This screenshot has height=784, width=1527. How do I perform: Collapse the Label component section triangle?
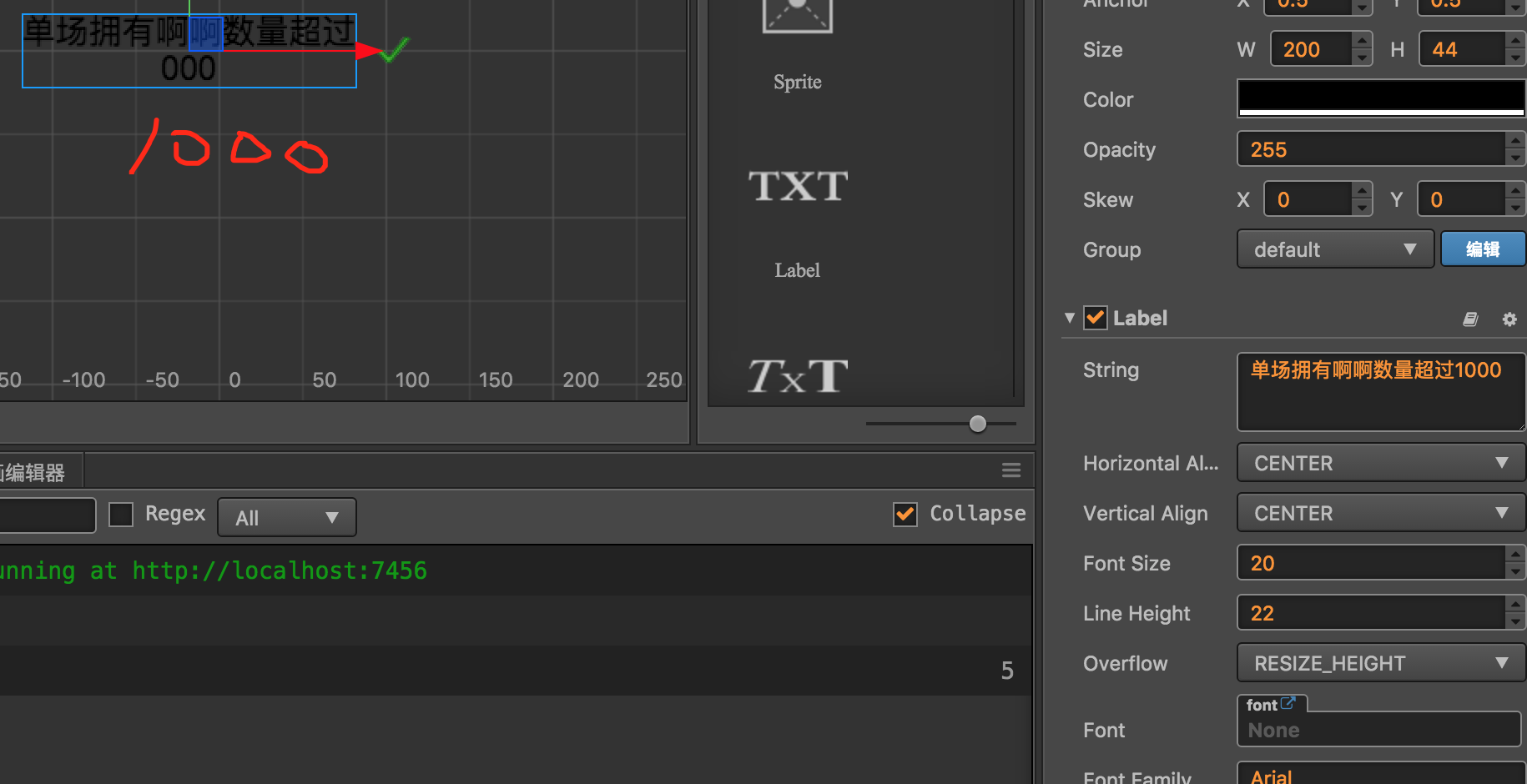point(1070,318)
